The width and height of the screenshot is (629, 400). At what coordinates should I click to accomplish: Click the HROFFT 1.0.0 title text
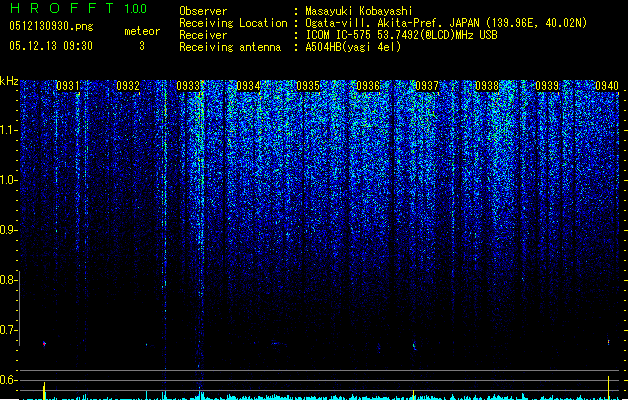[x=78, y=8]
